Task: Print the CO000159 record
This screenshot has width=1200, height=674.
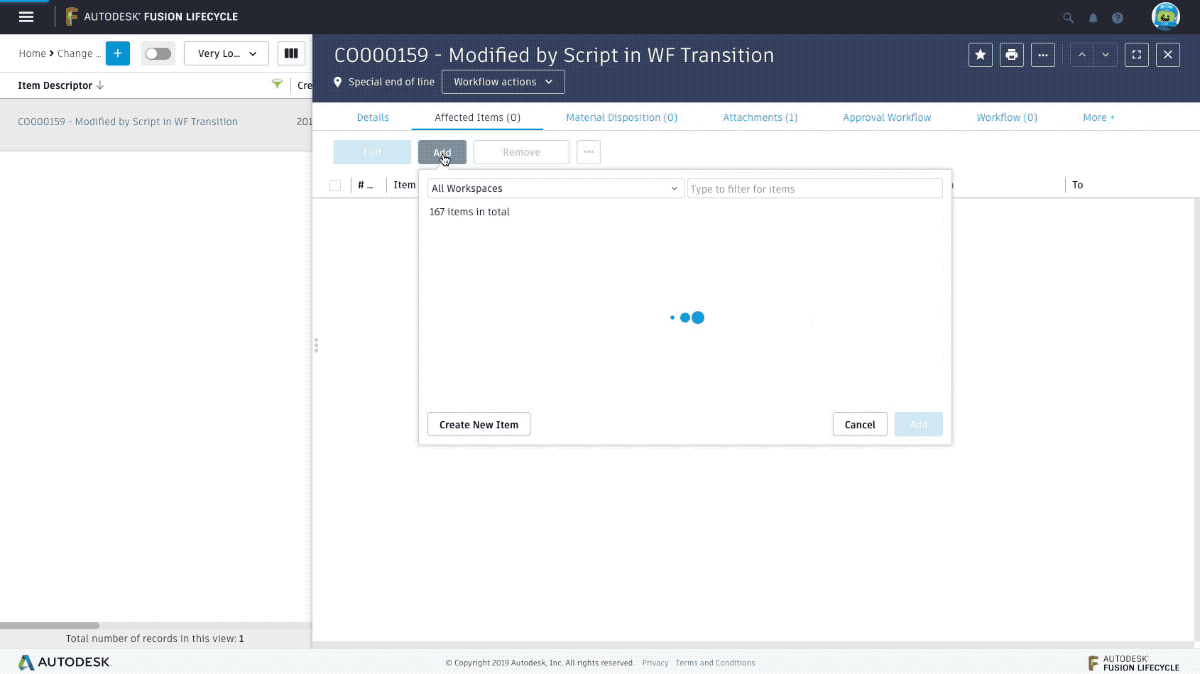Action: [1011, 55]
